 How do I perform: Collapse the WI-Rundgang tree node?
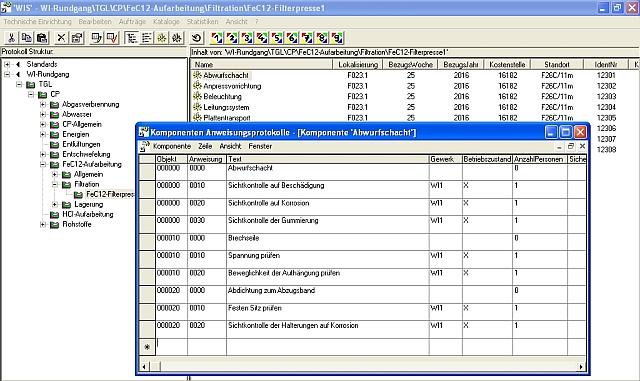pyautogui.click(x=7, y=74)
